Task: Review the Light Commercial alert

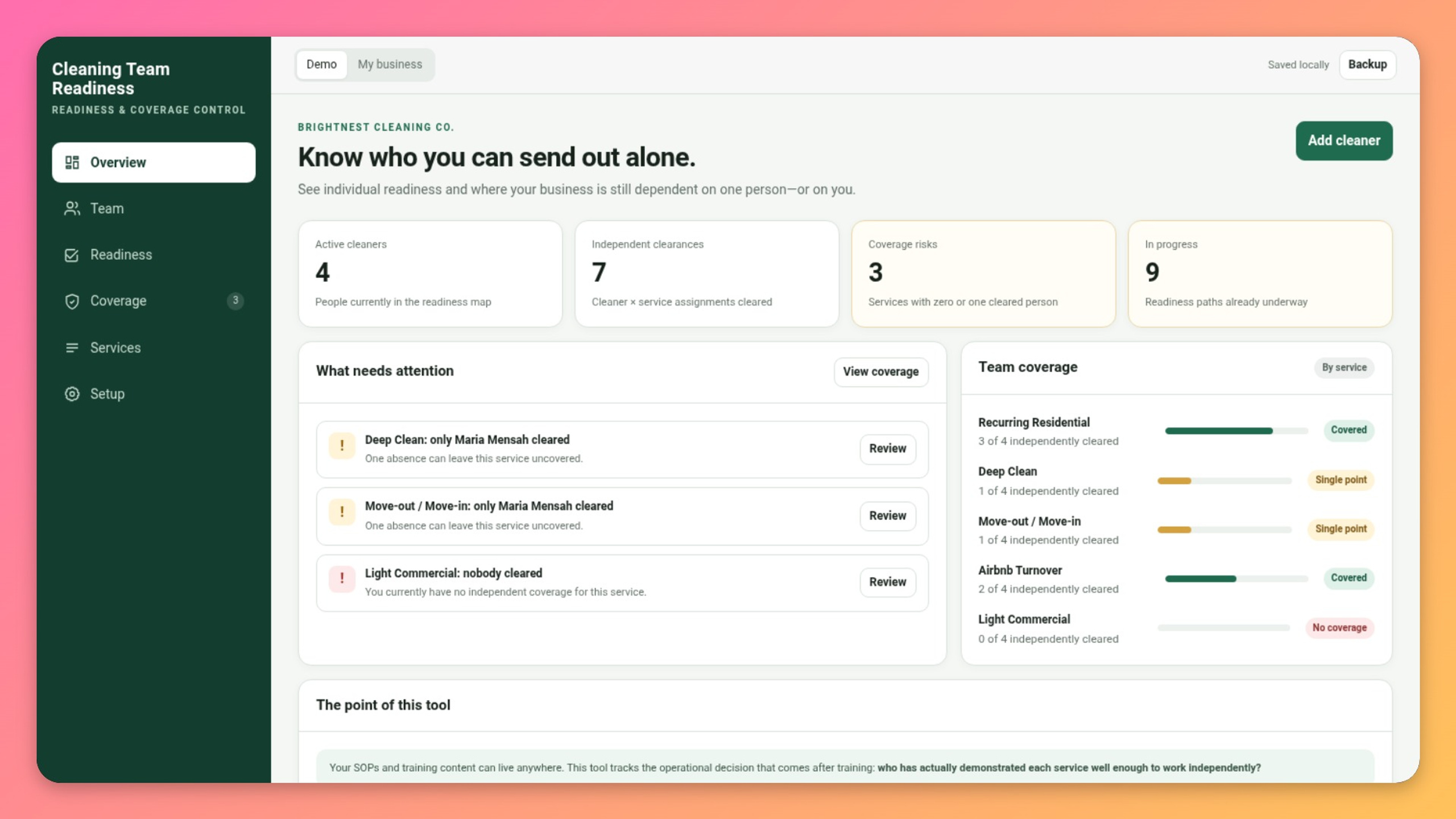Action: (887, 582)
